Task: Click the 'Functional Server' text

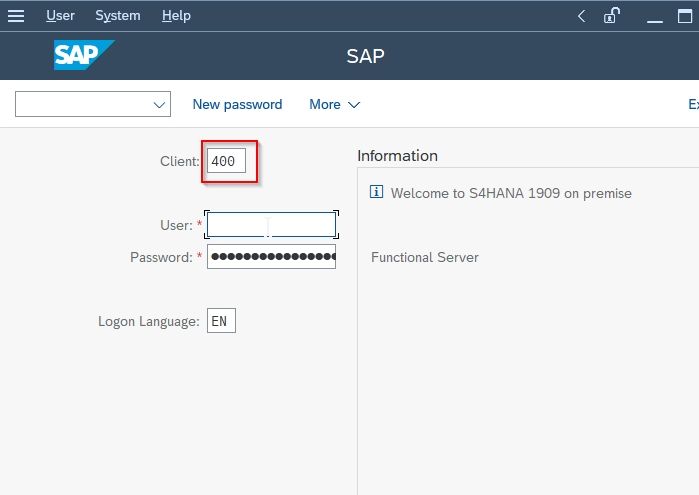Action: coord(424,257)
